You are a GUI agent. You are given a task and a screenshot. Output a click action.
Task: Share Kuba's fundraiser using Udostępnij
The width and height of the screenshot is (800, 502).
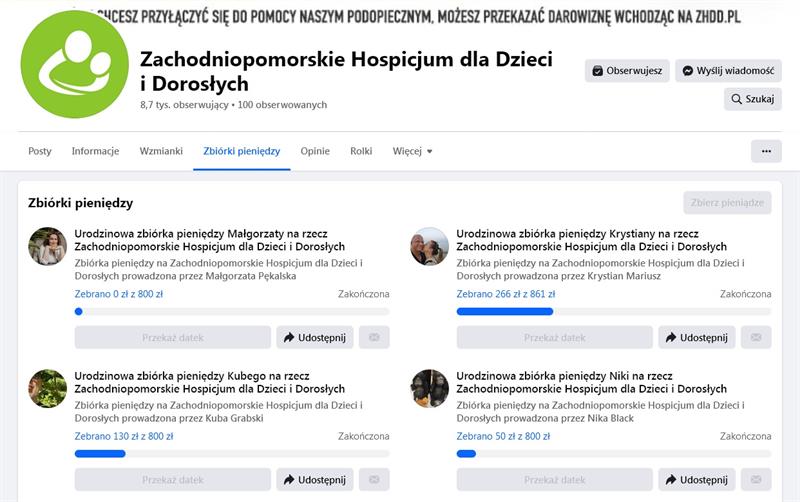[314, 480]
